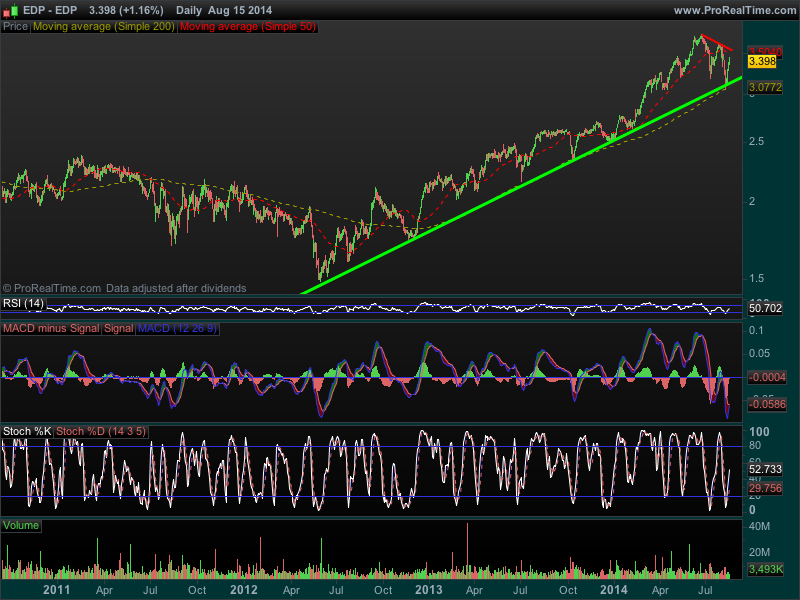Click the red Signal legend label
Viewport: 800px width, 600px height.
pyautogui.click(x=119, y=329)
